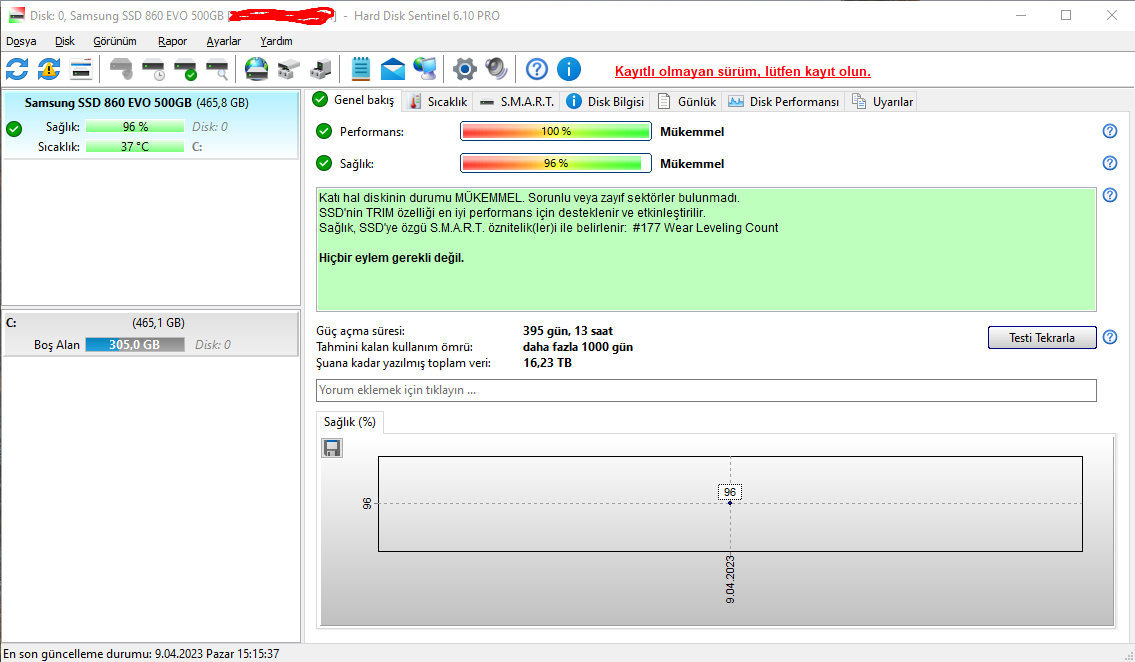This screenshot has height=662, width=1135.
Task: Switch to the Disk Performansı tab
Action: (x=784, y=102)
